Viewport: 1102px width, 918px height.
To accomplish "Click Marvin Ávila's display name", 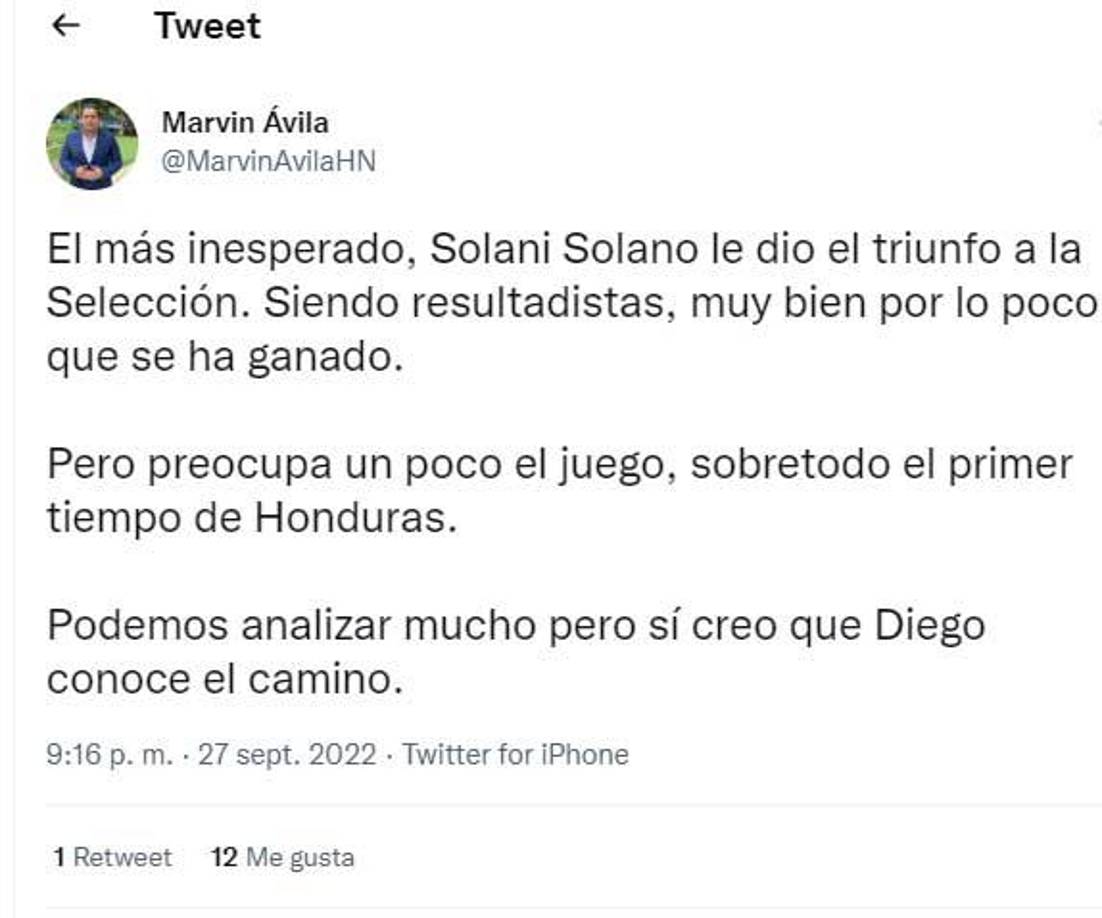I will click(x=243, y=125).
